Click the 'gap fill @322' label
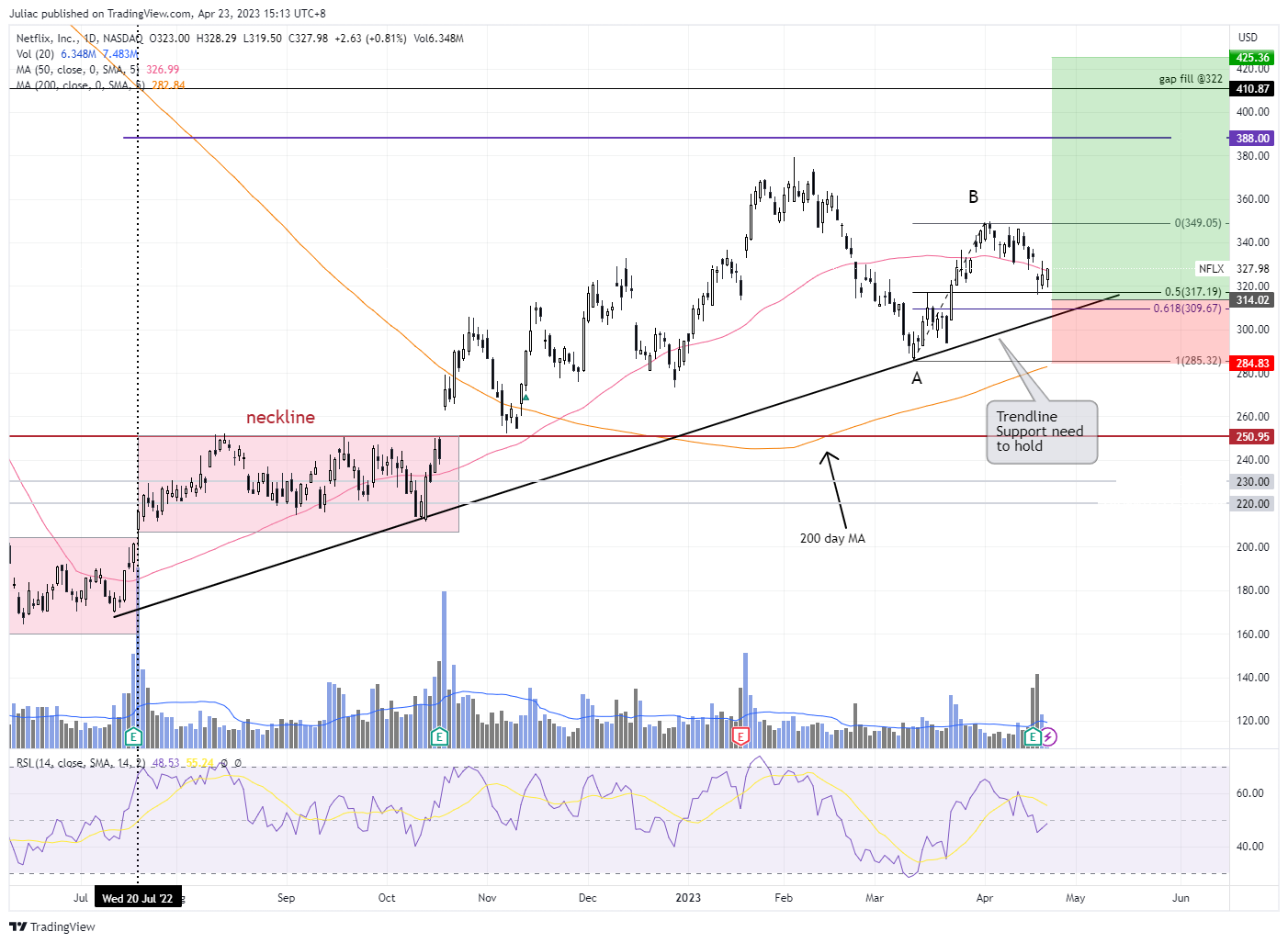Viewport: 1288px width, 943px height. (1191, 79)
